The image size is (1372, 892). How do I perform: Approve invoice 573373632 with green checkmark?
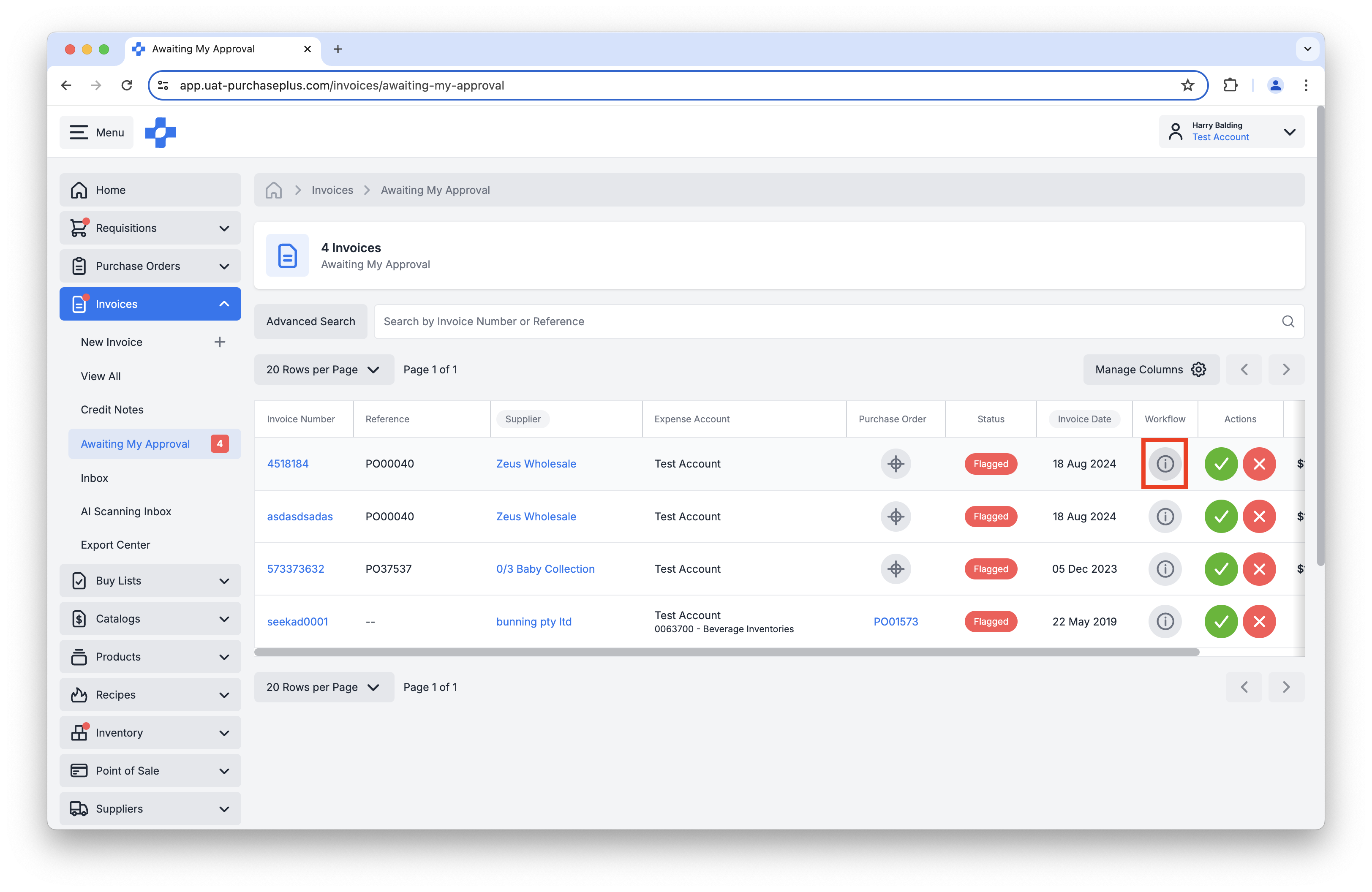1221,569
